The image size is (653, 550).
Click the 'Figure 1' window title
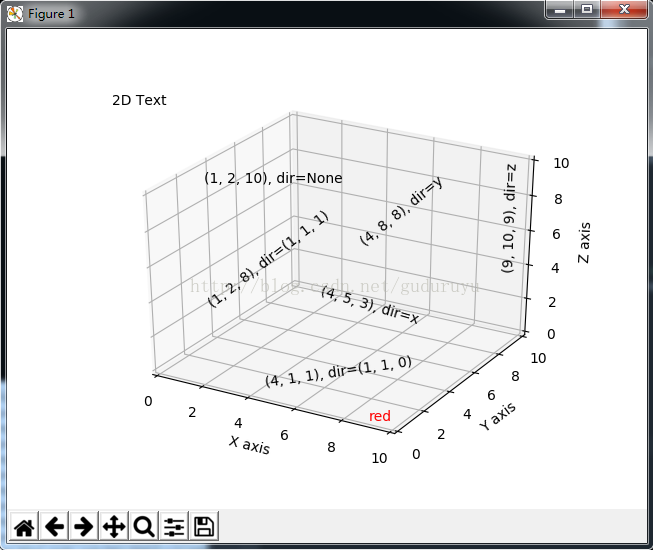click(51, 14)
